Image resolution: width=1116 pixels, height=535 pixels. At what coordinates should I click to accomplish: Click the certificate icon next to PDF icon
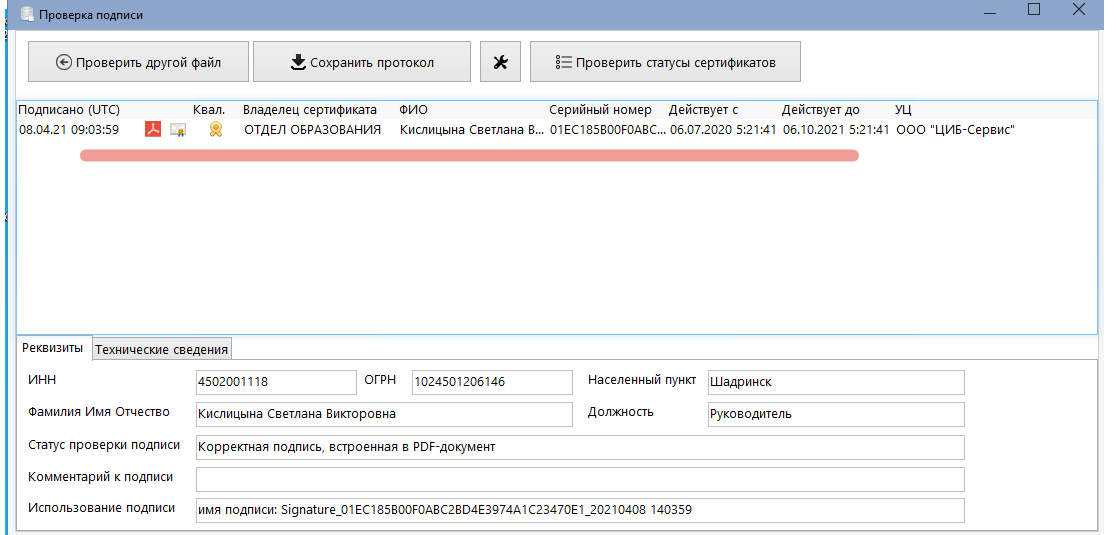pyautogui.click(x=178, y=130)
